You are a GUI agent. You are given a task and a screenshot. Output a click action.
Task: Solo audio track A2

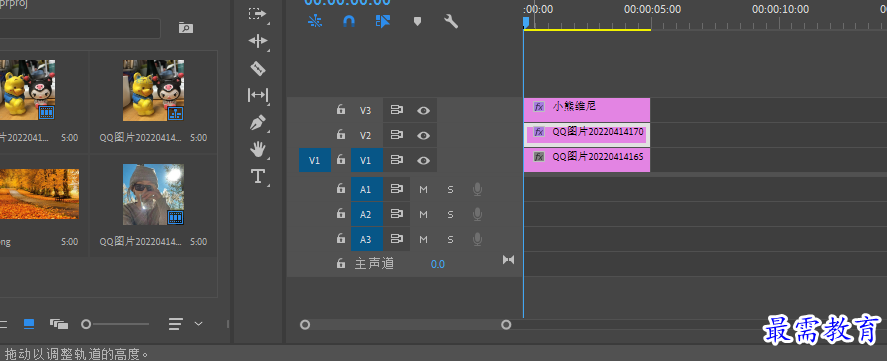tap(450, 214)
